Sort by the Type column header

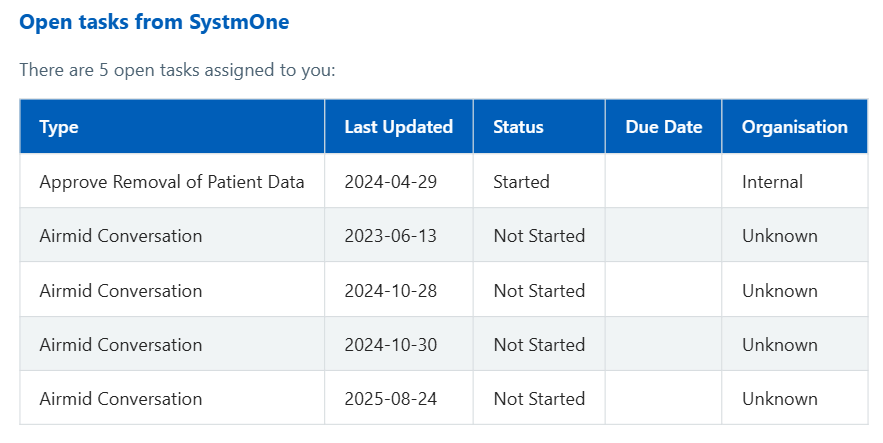[59, 127]
